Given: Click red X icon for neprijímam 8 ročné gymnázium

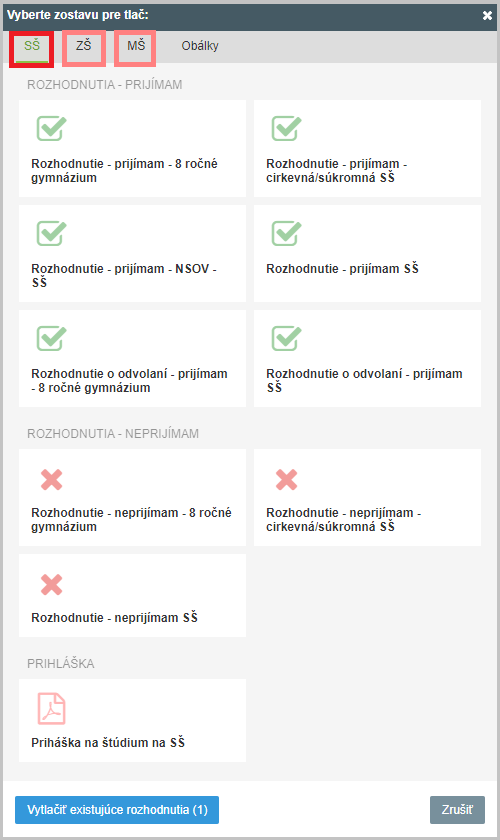Looking at the screenshot, I should point(51,479).
